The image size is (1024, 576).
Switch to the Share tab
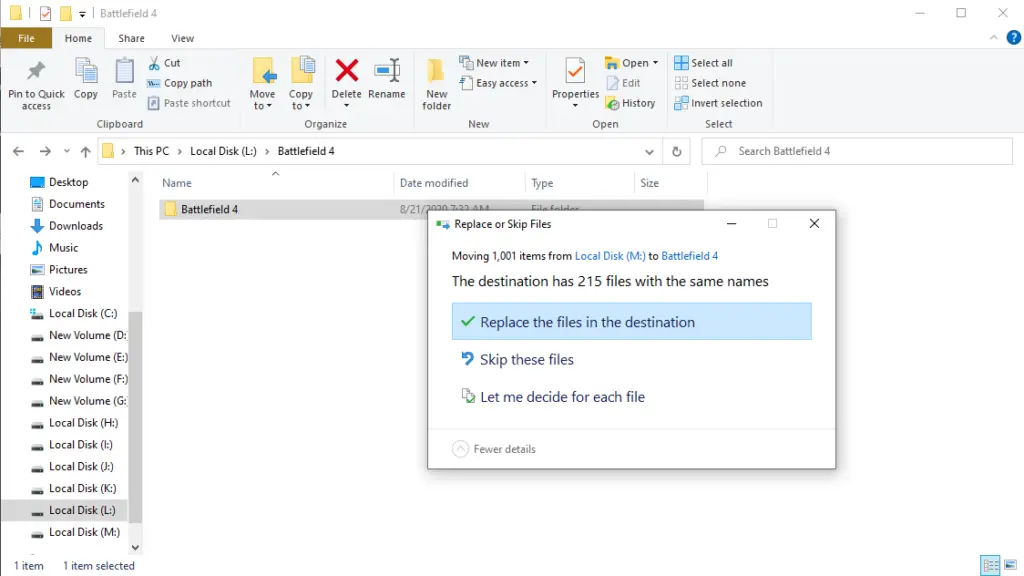point(131,38)
